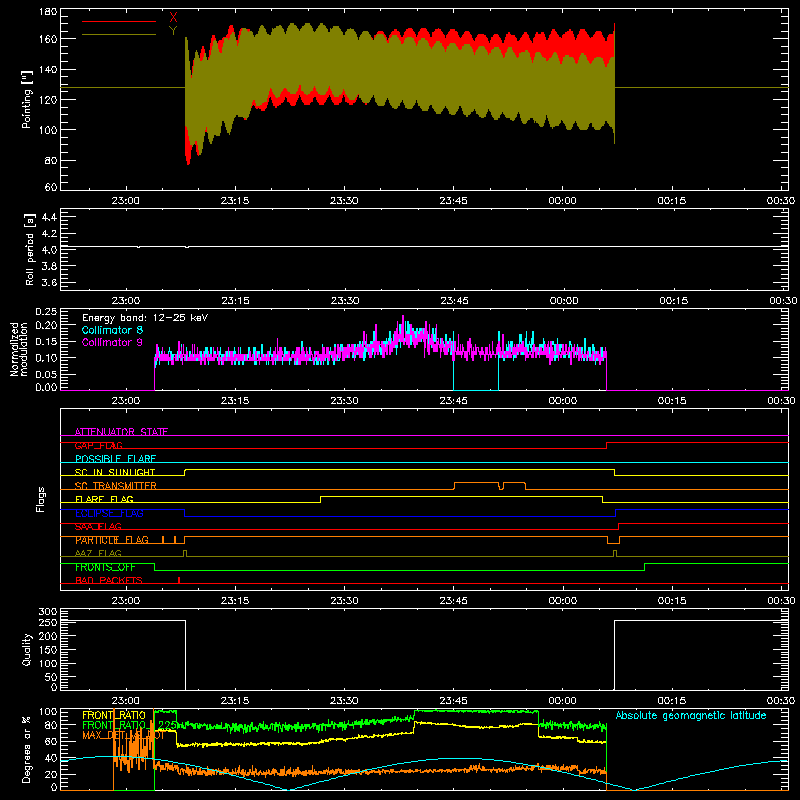The height and width of the screenshot is (800, 800).
Task: Click the BAD_PACKETS flag label
Action: point(109,581)
